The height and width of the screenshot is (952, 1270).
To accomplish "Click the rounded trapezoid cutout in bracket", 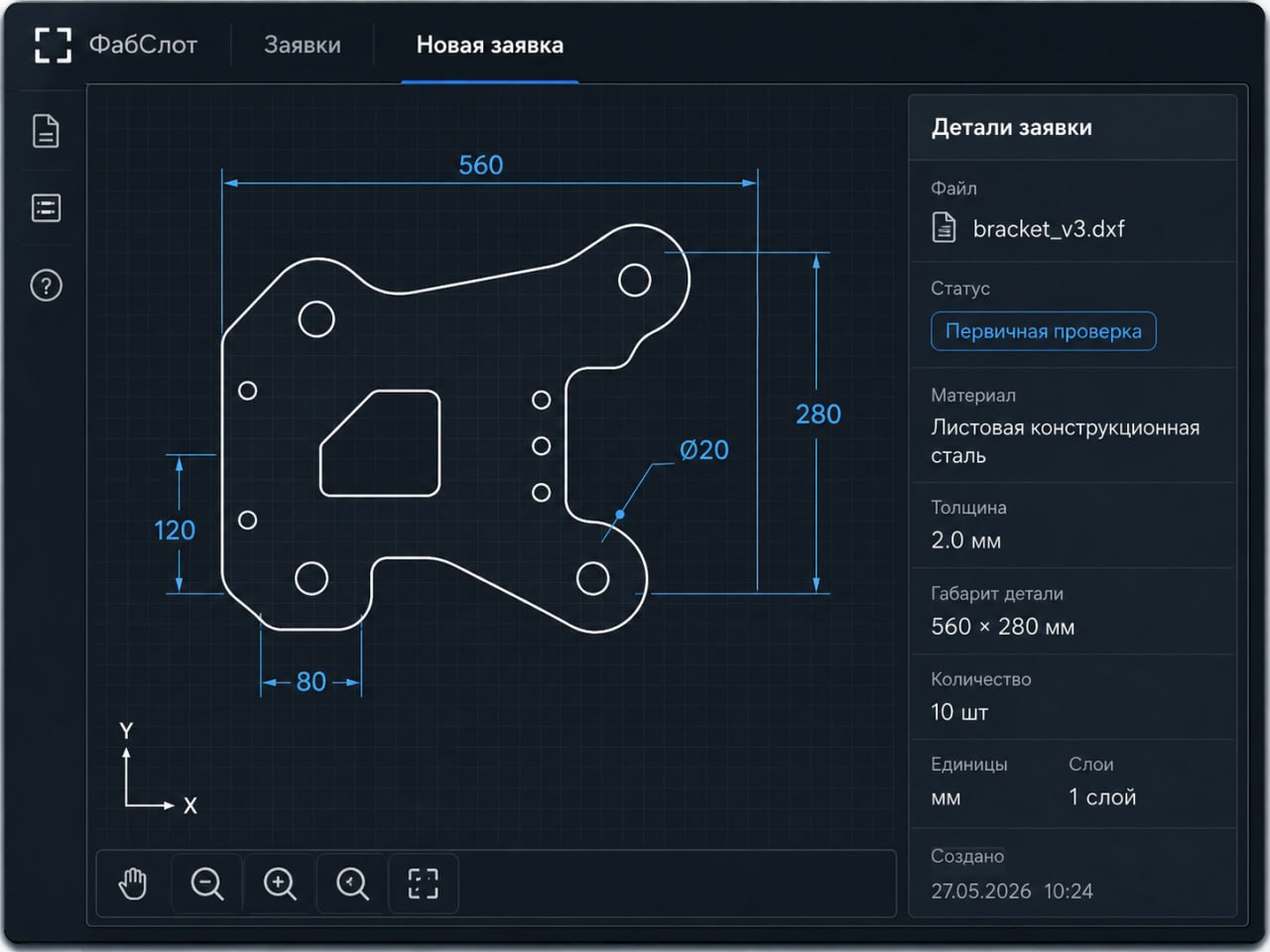I will click(380, 443).
